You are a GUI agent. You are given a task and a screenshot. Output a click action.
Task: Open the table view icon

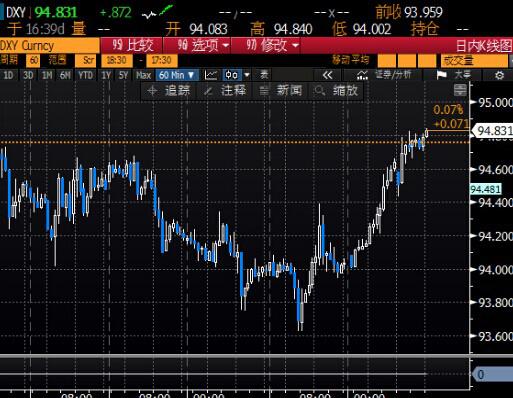click(x=264, y=75)
